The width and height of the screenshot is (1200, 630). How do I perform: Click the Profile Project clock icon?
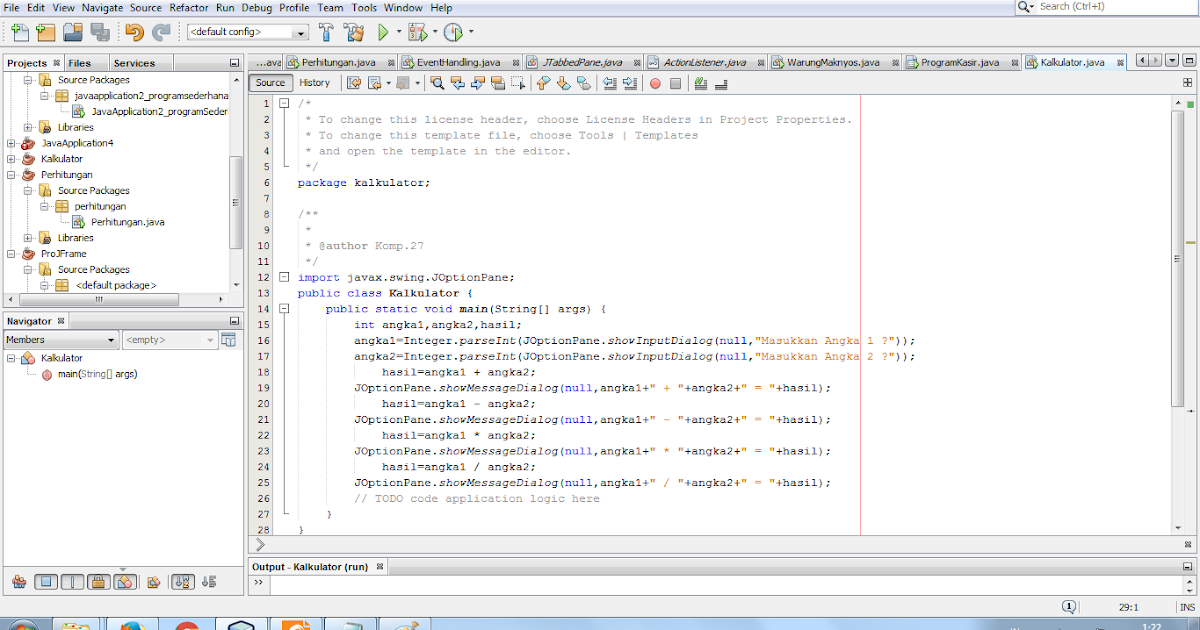pyautogui.click(x=453, y=32)
